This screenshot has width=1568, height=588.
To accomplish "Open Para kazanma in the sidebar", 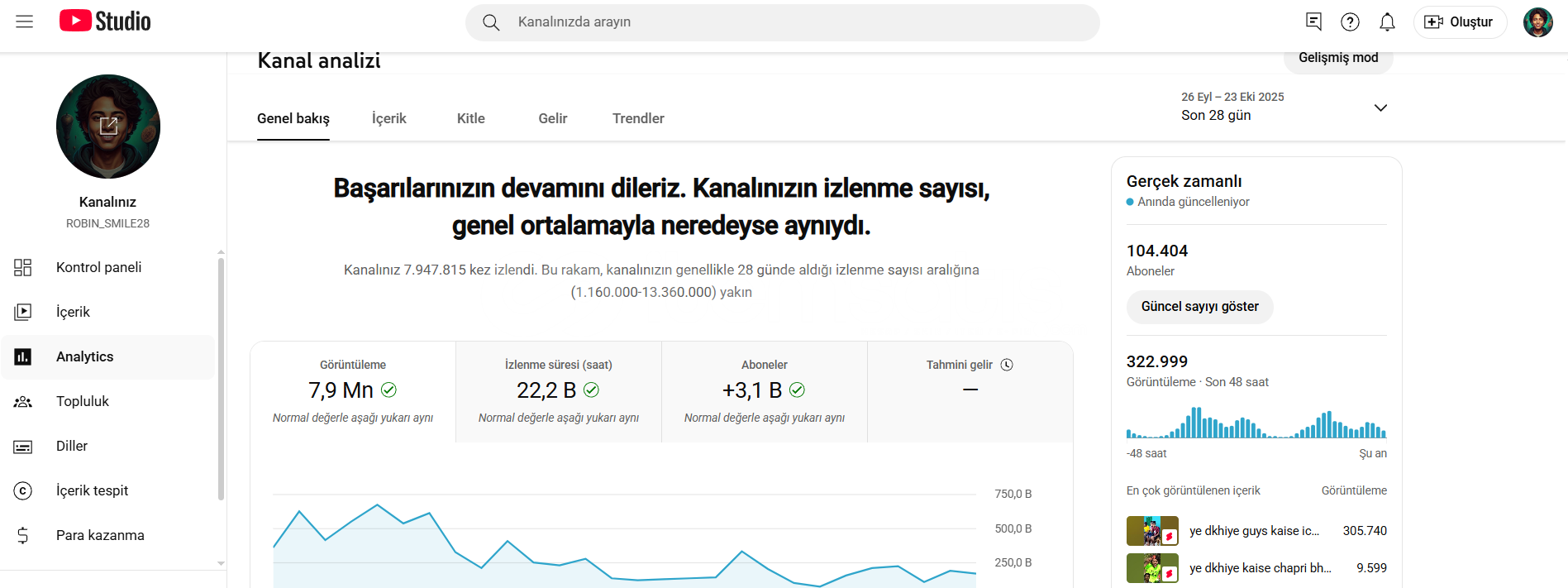I will pos(100,535).
